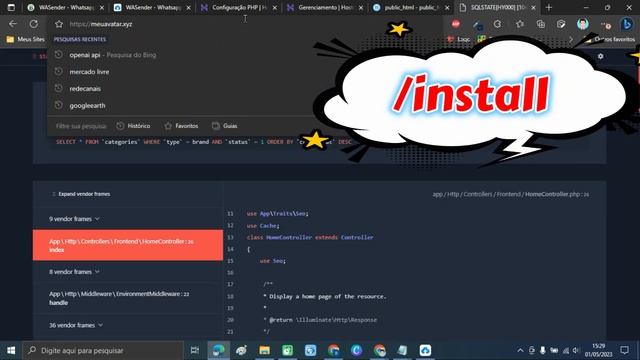This screenshot has height=360, width=640.
Task: Open the browser essentials icon
Action: pyautogui.click(x=561, y=24)
